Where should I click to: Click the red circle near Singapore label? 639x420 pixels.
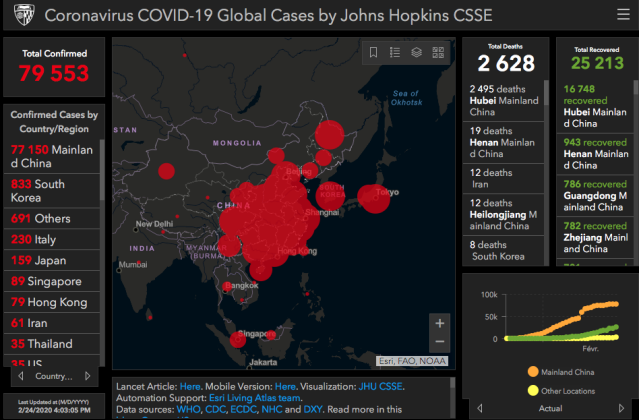tap(238, 339)
